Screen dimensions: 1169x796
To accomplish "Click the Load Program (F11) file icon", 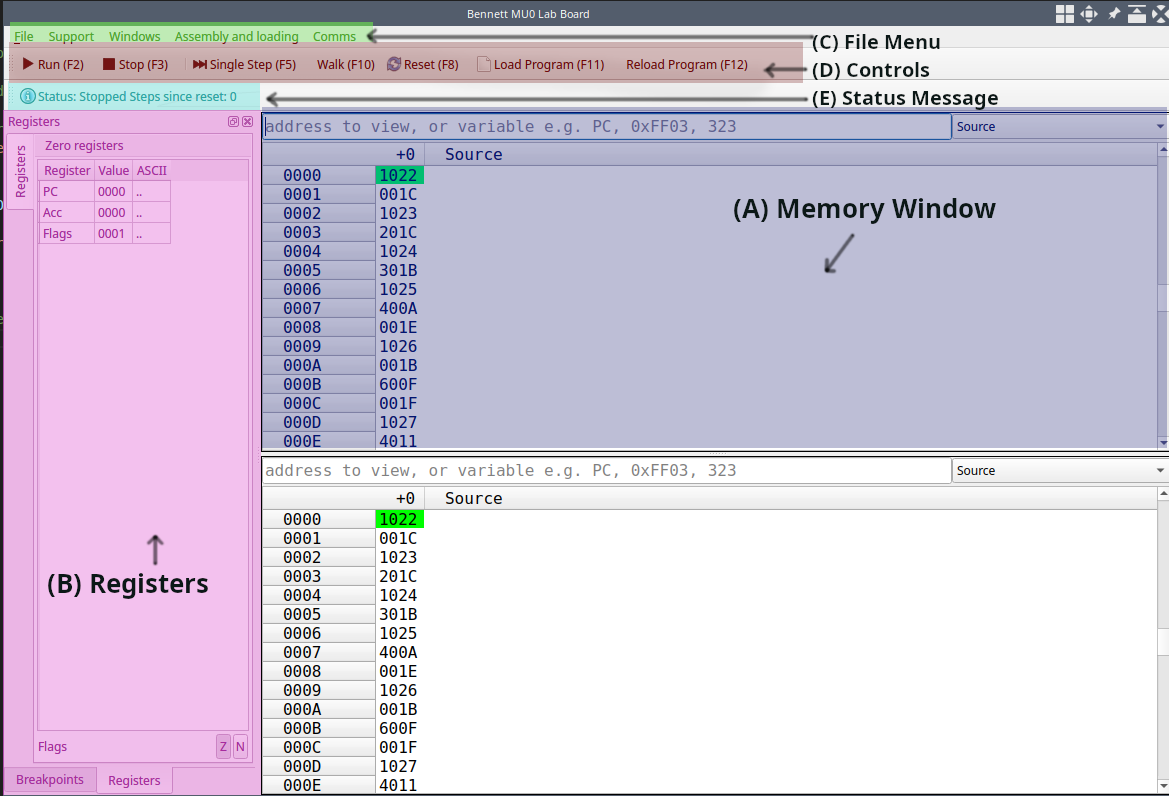I will pos(484,65).
